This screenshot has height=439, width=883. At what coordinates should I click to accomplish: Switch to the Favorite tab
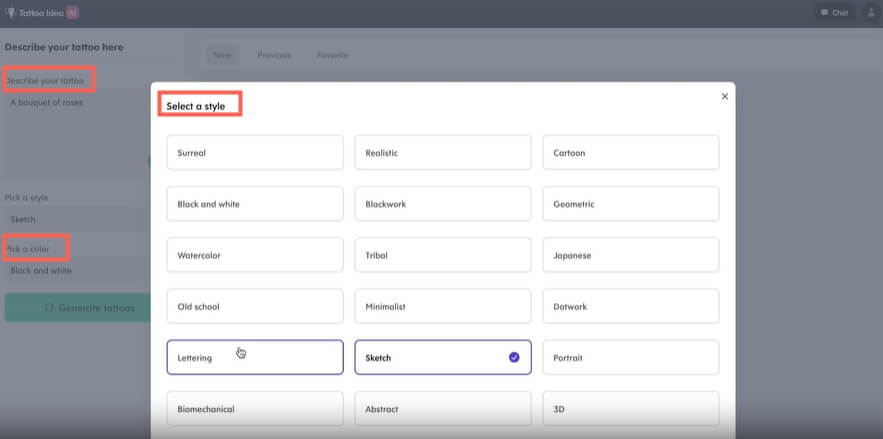pos(332,55)
